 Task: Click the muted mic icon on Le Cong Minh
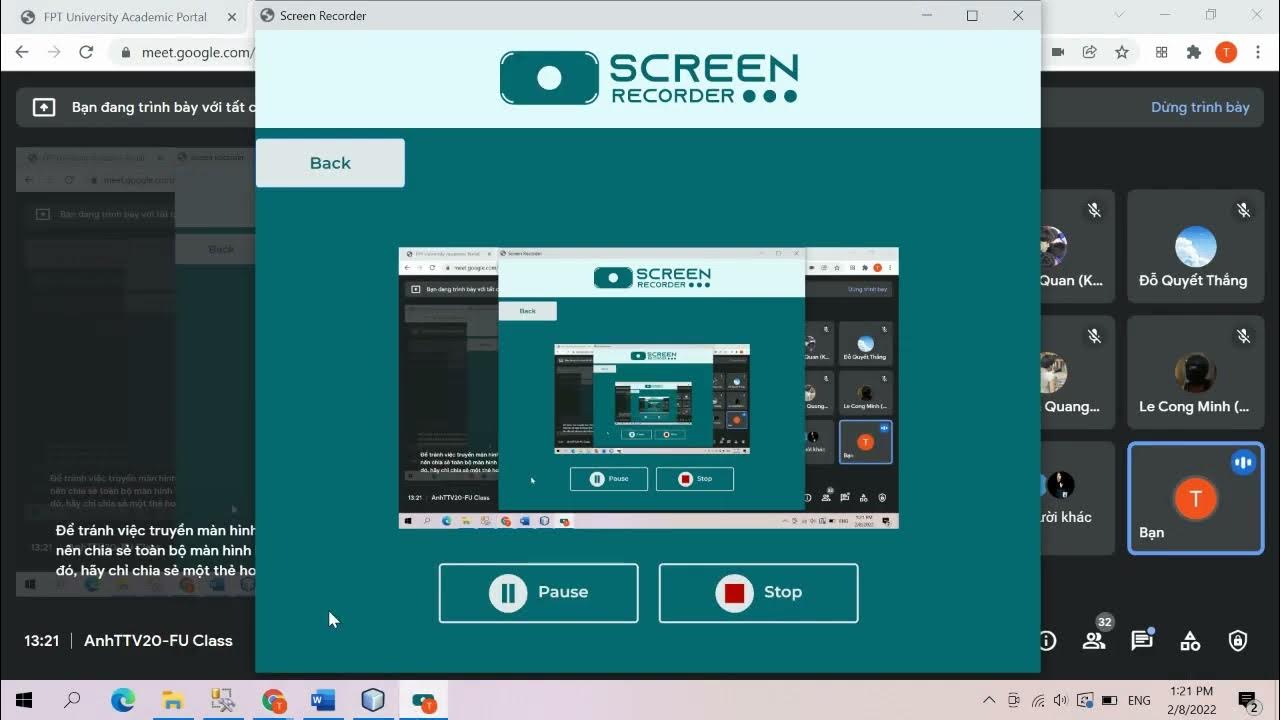(x=1243, y=336)
